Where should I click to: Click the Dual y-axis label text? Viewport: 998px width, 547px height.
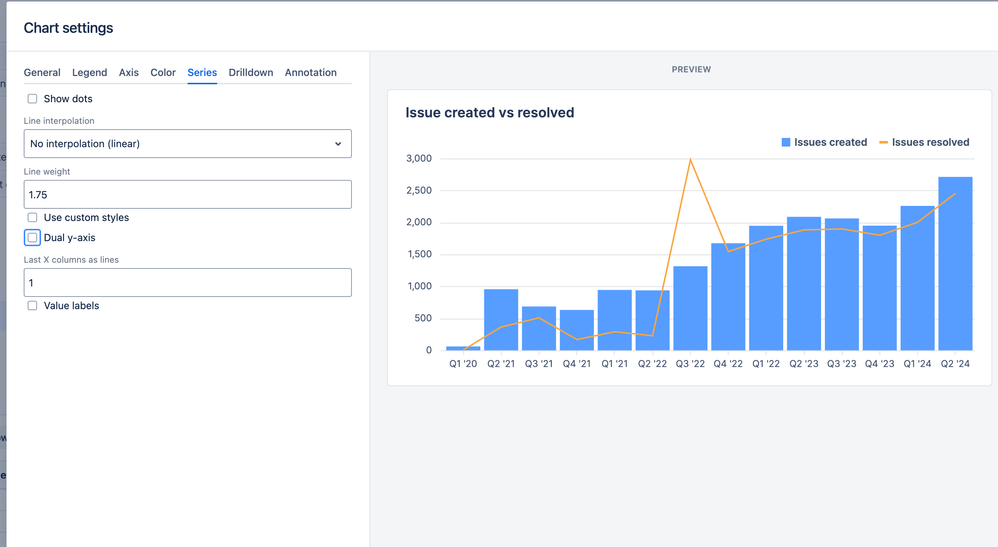tap(69, 238)
